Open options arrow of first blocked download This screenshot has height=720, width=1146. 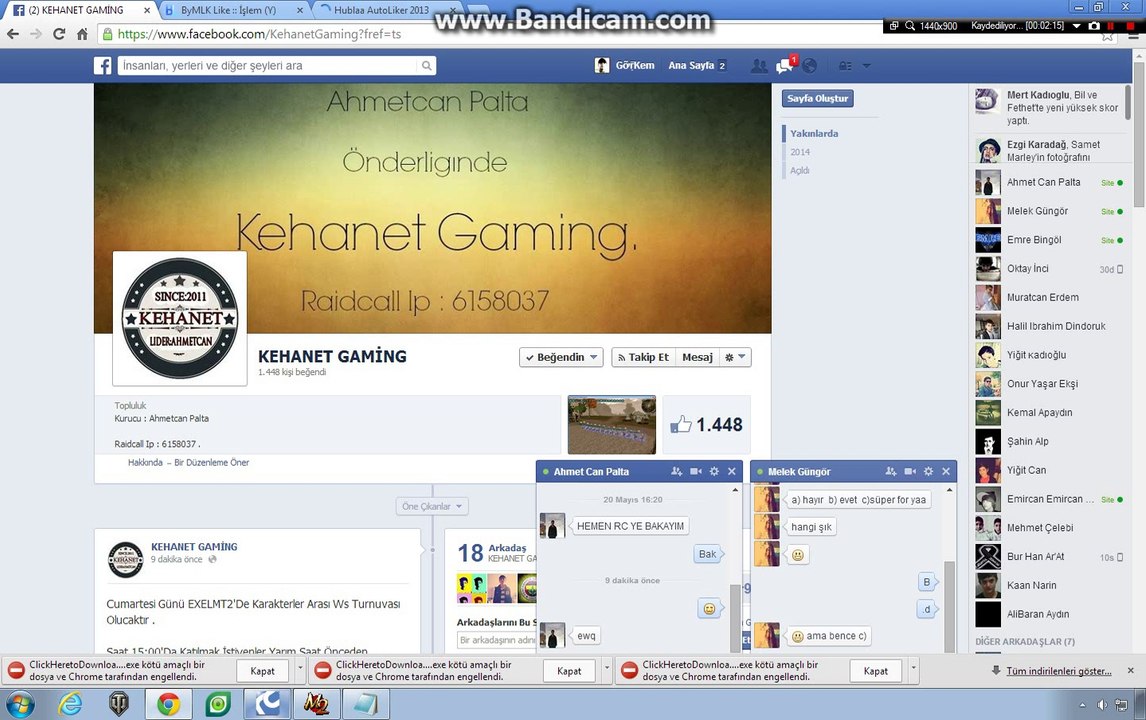300,670
